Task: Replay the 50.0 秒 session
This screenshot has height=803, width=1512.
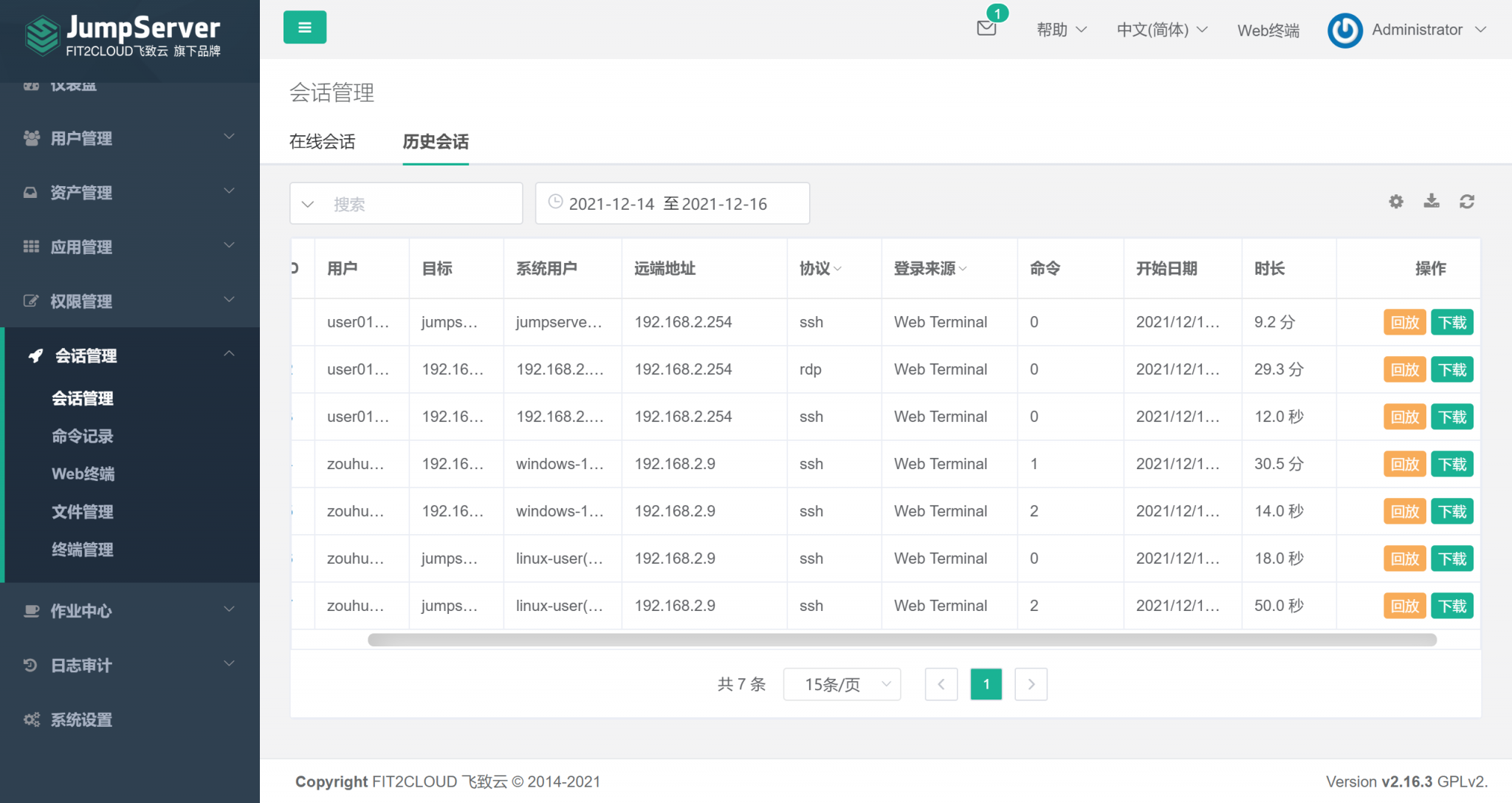Action: [1405, 606]
